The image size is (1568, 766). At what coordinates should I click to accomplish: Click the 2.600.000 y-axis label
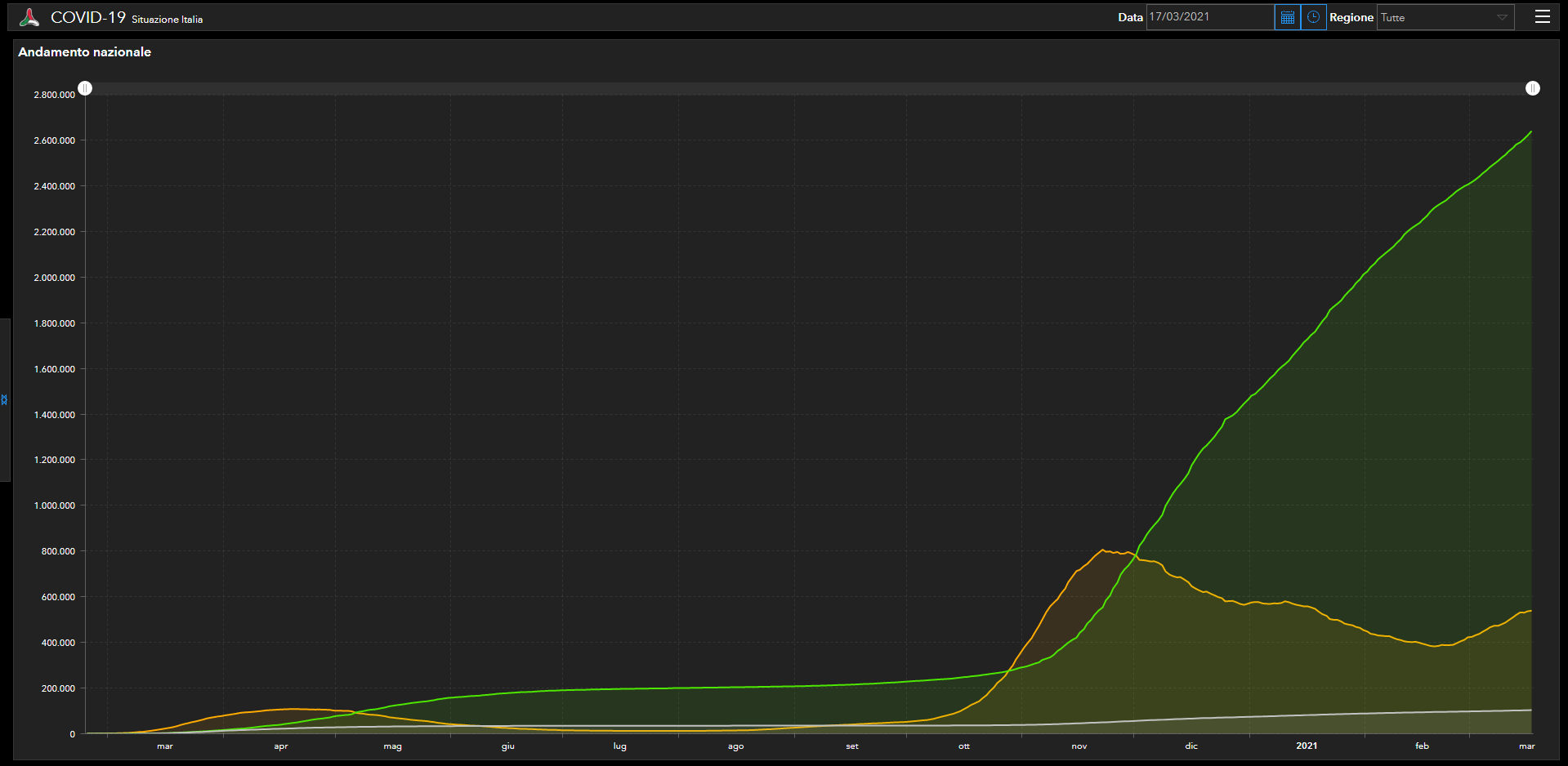pyautogui.click(x=54, y=140)
